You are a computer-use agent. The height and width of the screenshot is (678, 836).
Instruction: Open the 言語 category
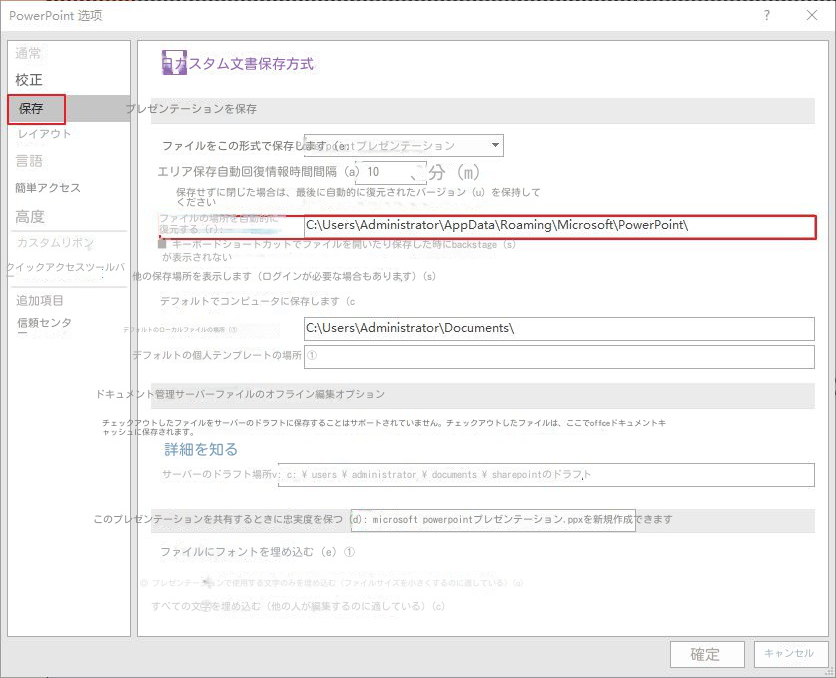coord(29,160)
